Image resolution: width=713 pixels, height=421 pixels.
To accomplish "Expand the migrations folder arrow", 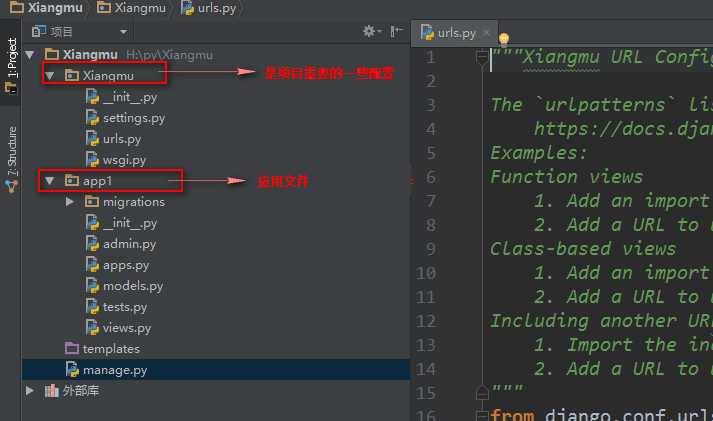I will click(x=70, y=201).
